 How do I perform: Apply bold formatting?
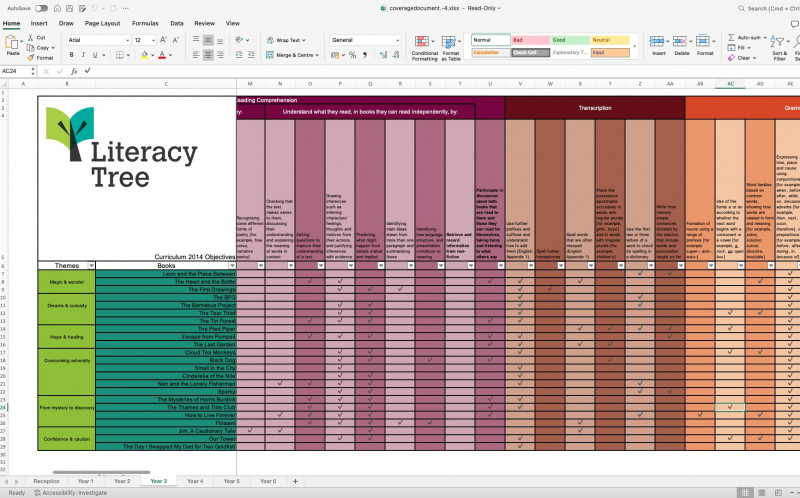point(72,56)
